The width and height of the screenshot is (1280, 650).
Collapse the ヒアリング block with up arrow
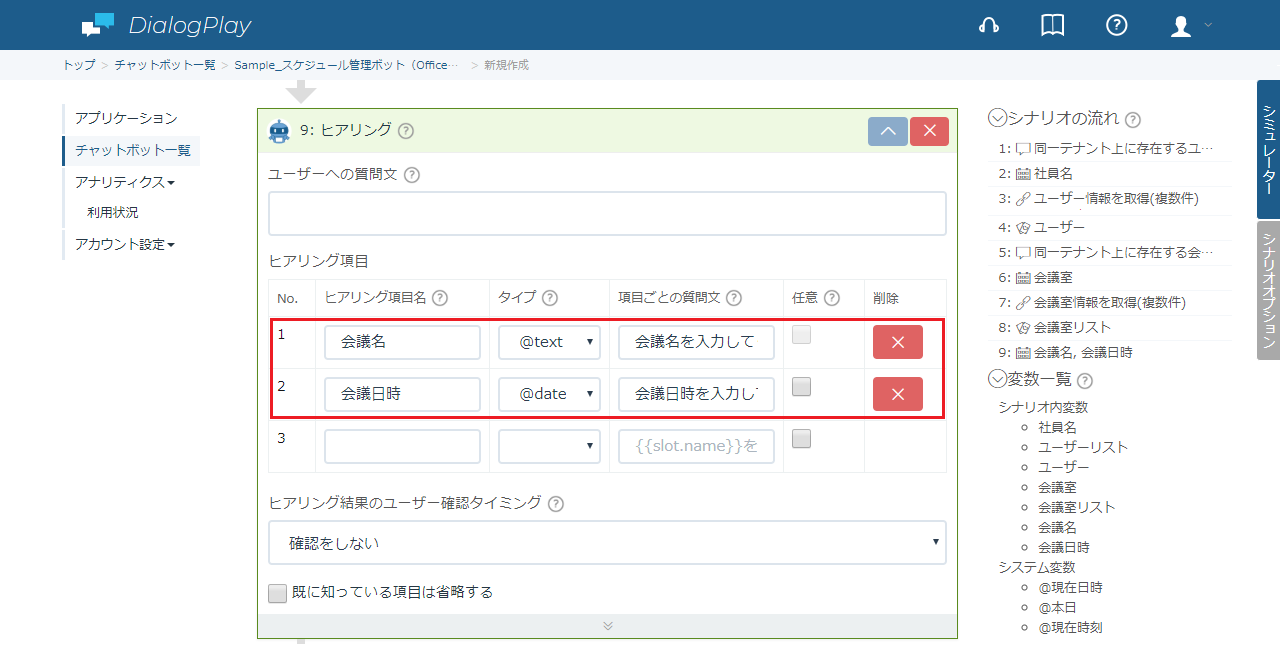[x=888, y=131]
